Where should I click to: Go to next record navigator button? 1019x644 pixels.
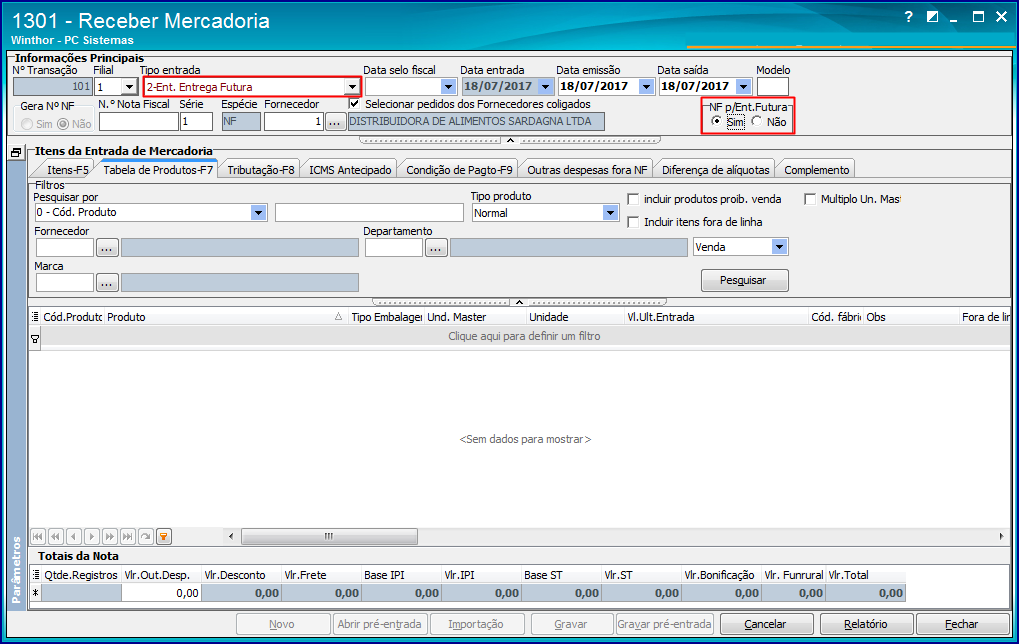92,537
